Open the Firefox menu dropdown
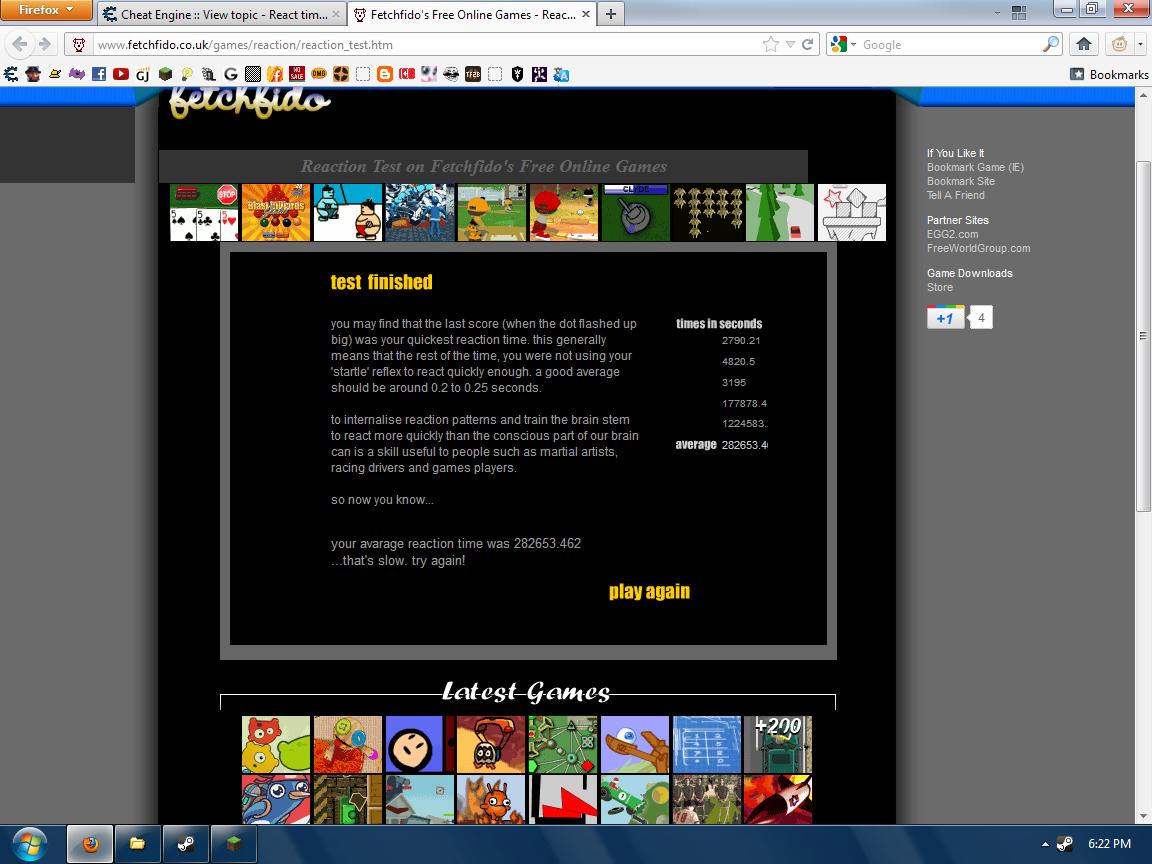Viewport: 1152px width, 864px height. 46,10
